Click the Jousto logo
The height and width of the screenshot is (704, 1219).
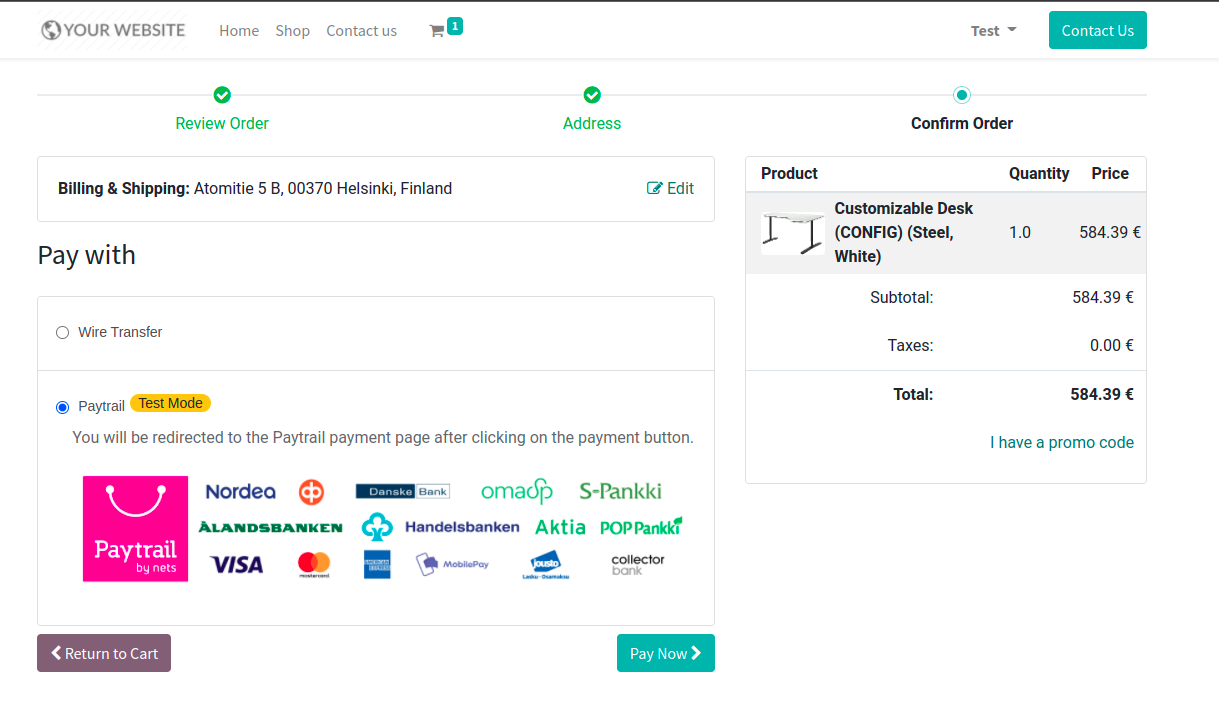pos(546,565)
